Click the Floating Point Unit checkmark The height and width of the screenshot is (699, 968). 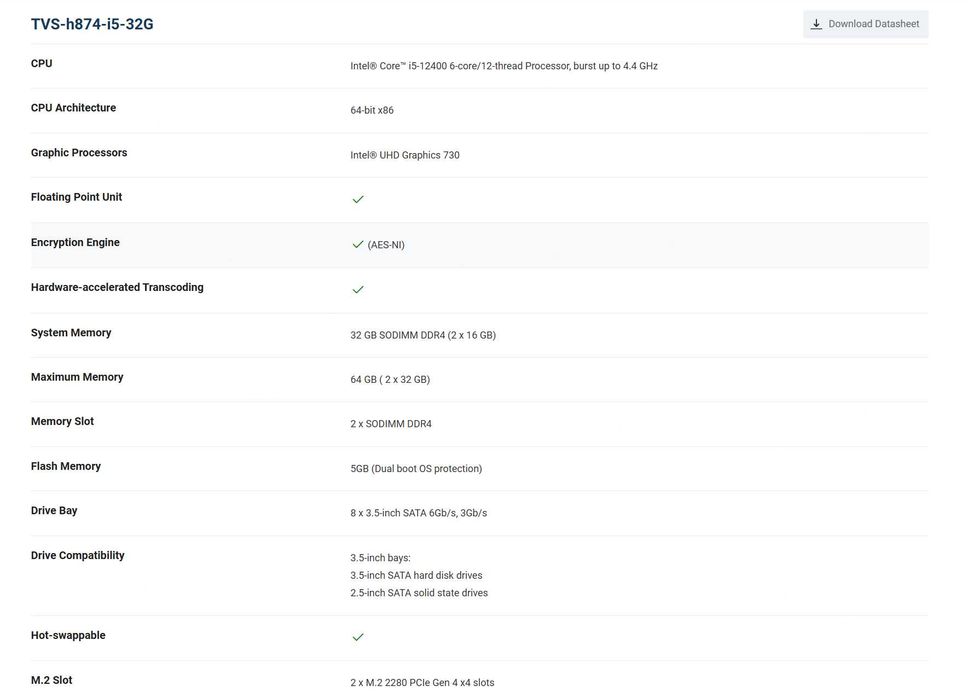coord(358,199)
